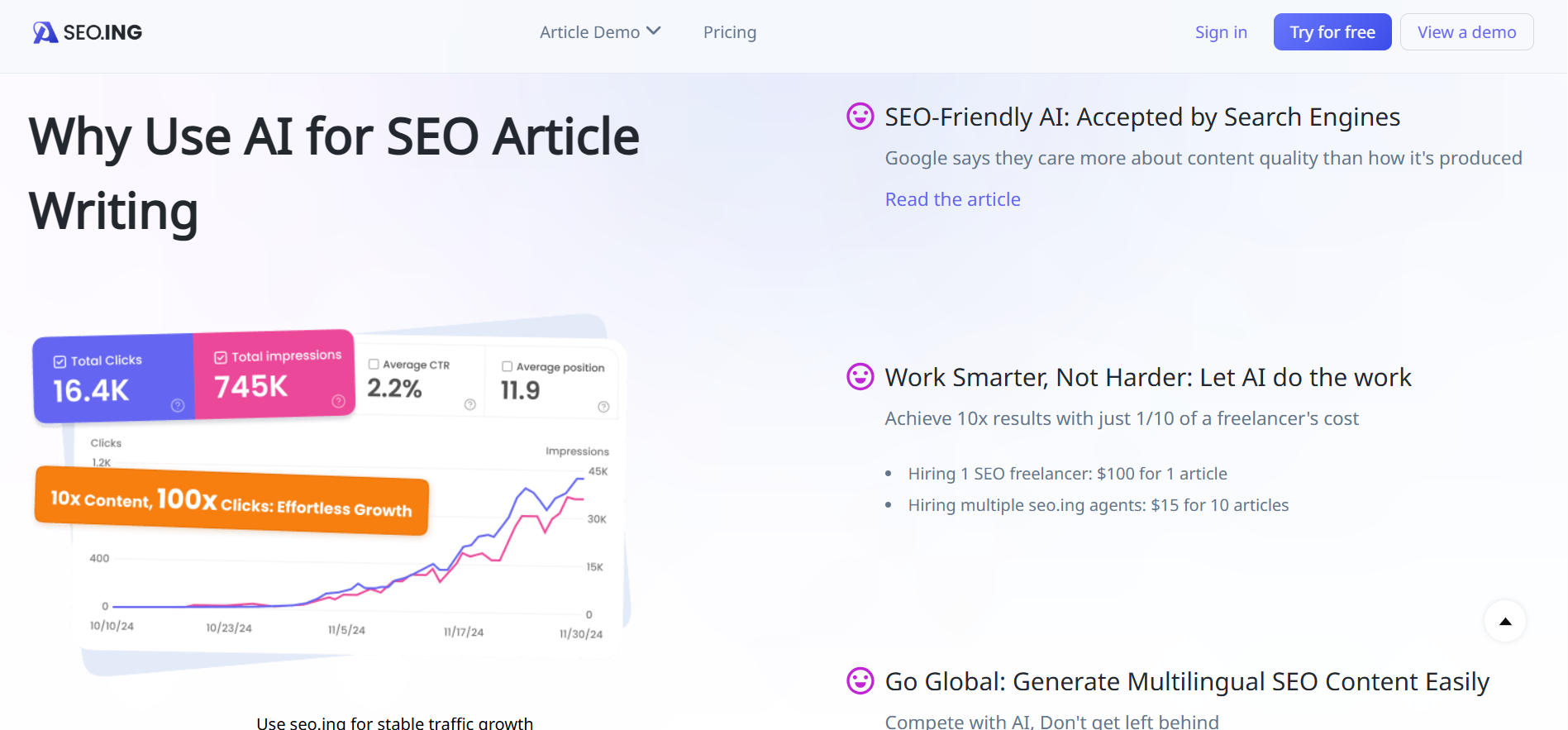The image size is (1568, 730).
Task: Click 'Go Global: Generate Multilingual SEO Content Easily' heading
Action: (x=1187, y=682)
